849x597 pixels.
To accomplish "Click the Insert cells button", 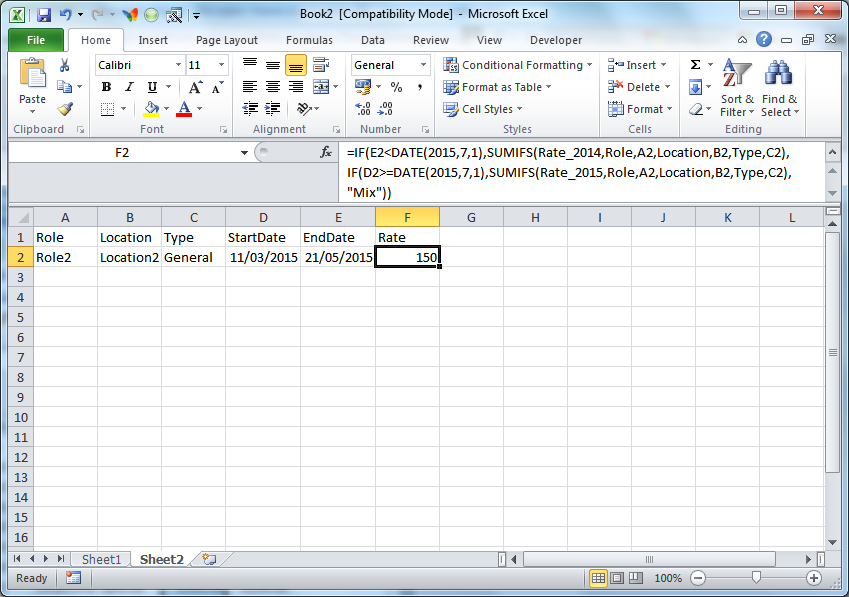I will click(637, 65).
